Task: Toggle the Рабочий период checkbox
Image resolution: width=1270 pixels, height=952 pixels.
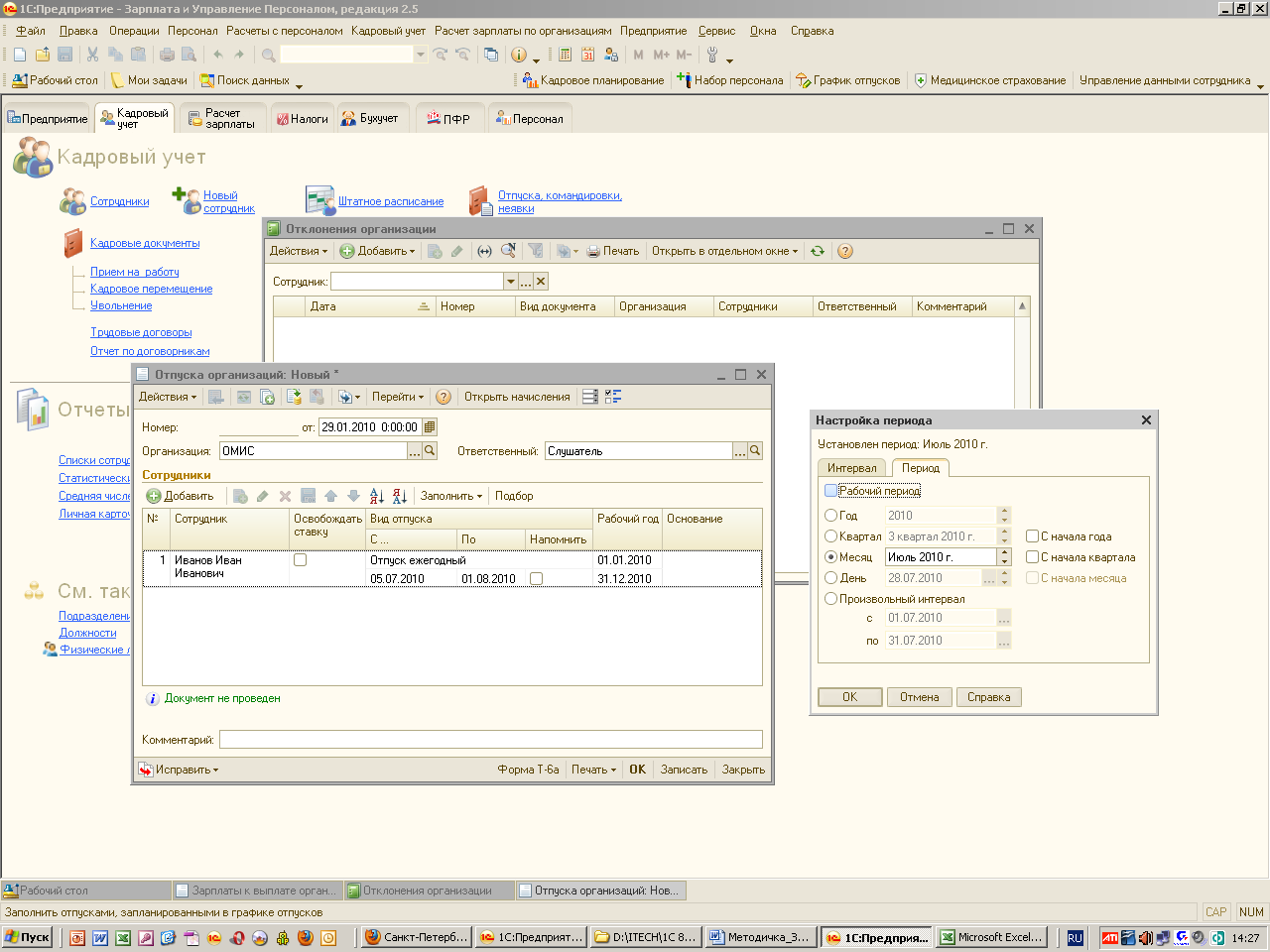Action: [x=831, y=491]
